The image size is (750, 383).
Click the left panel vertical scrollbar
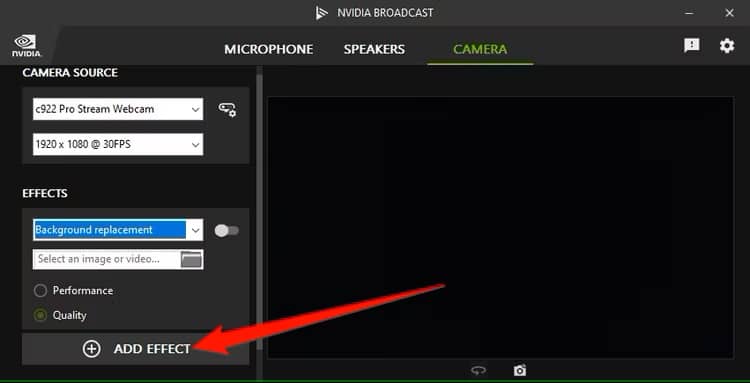259,210
